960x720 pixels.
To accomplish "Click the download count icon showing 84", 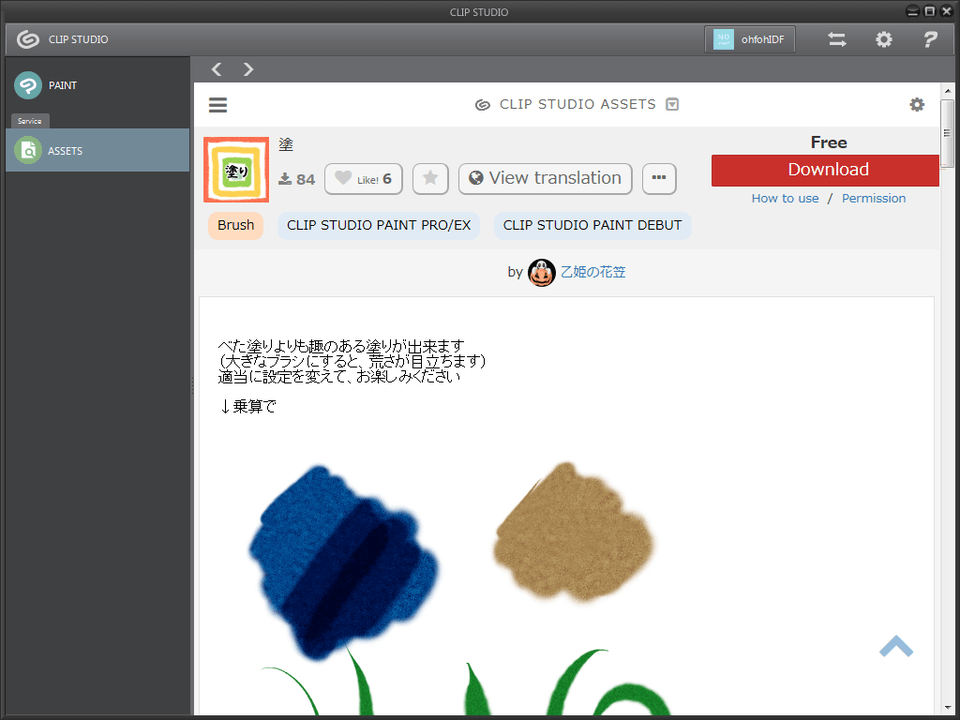I will tap(285, 179).
